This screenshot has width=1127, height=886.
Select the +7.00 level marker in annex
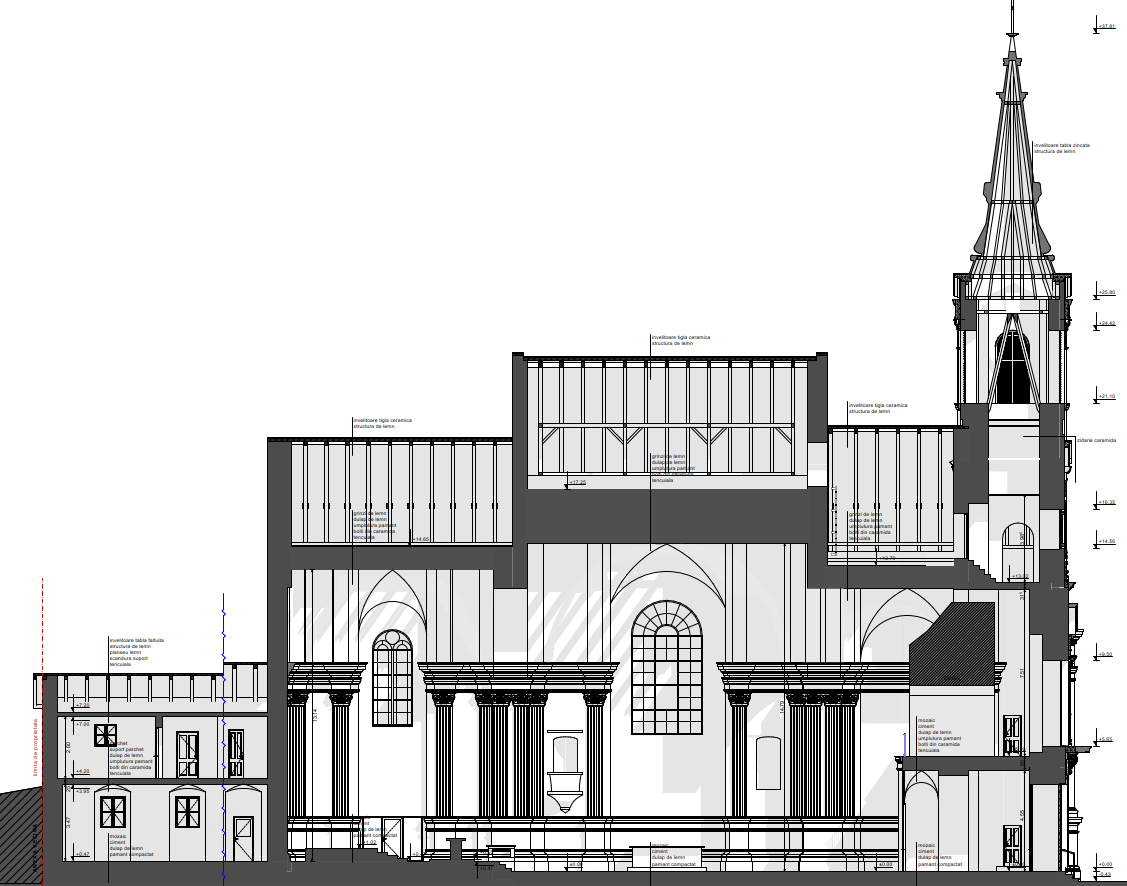click(x=82, y=724)
